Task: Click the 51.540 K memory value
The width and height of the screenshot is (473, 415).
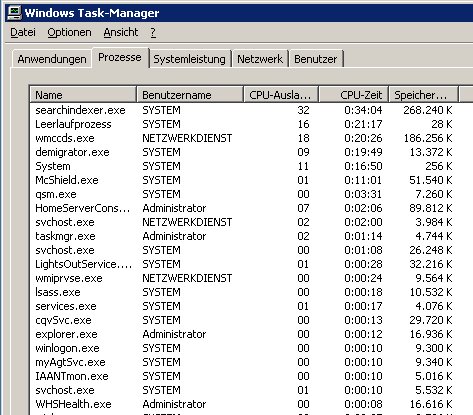Action: (x=431, y=180)
